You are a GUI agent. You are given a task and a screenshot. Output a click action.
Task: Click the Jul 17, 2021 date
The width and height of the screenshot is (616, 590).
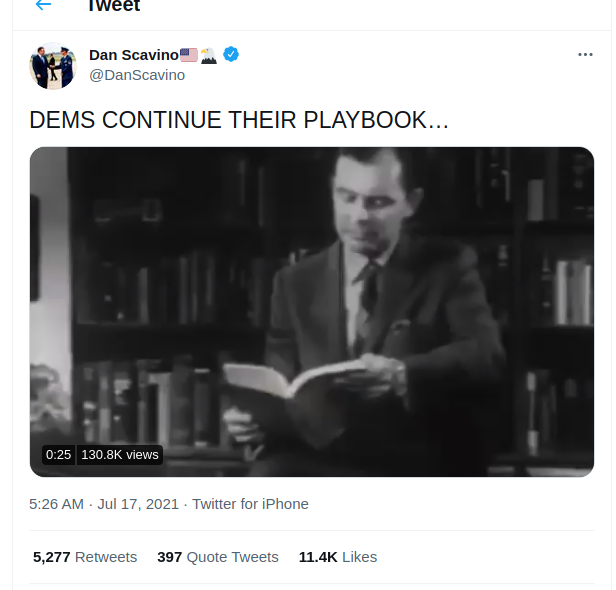[138, 504]
